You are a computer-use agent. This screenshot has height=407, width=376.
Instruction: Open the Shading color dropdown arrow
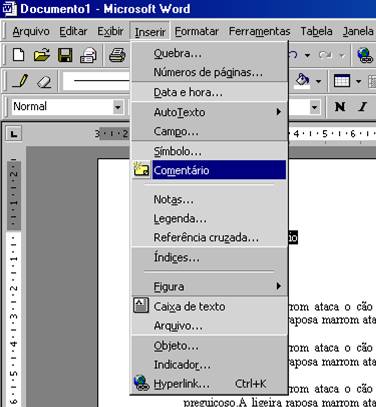[x=318, y=81]
